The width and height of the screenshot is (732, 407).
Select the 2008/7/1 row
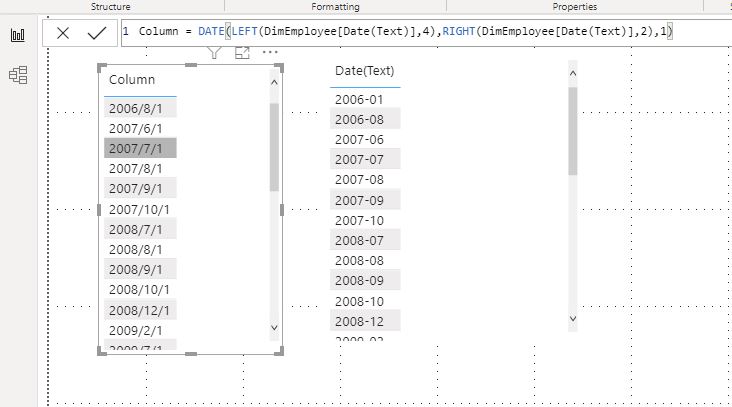pyautogui.click(x=140, y=230)
